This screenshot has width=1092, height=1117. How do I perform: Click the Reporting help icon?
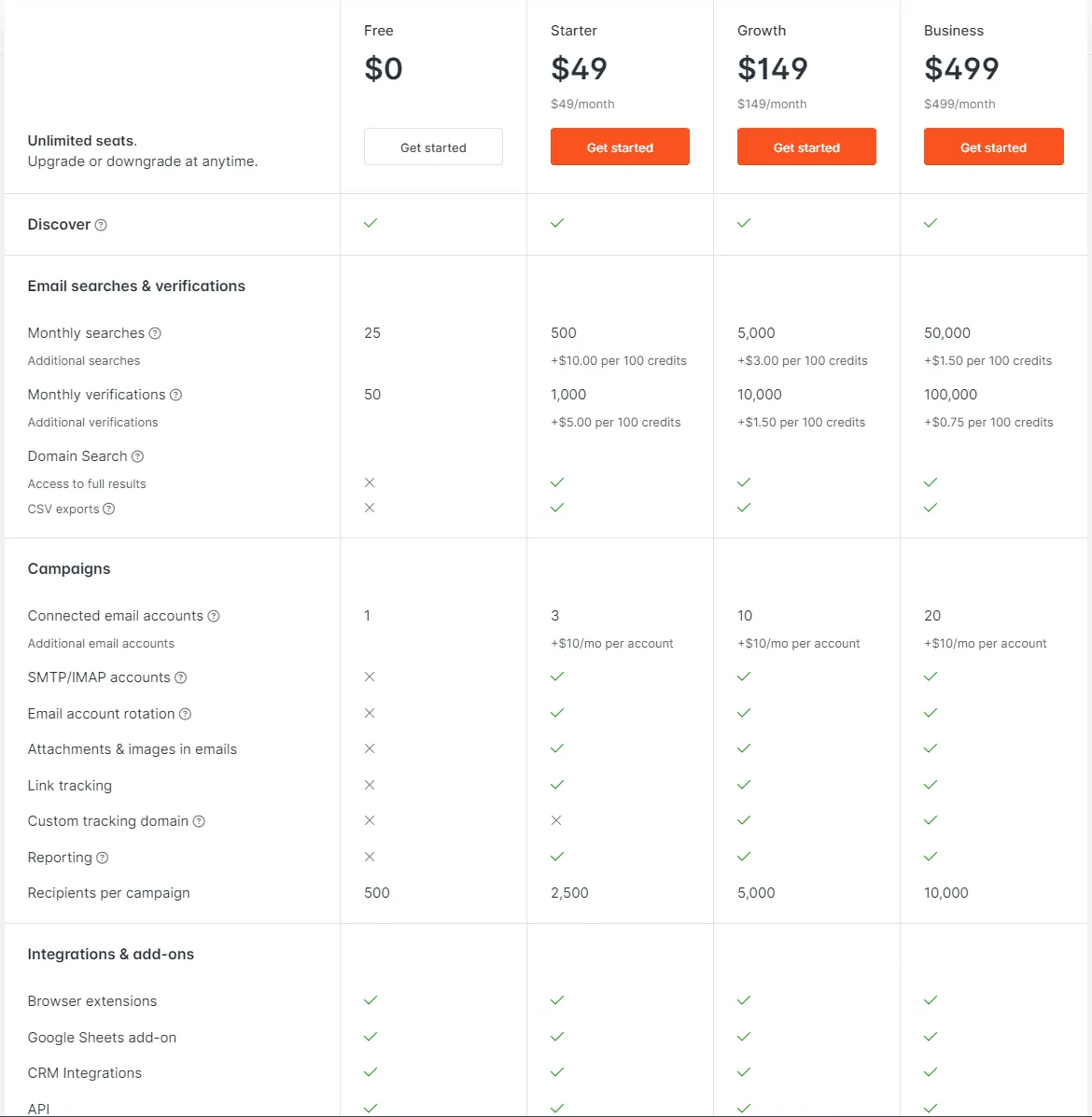100,858
